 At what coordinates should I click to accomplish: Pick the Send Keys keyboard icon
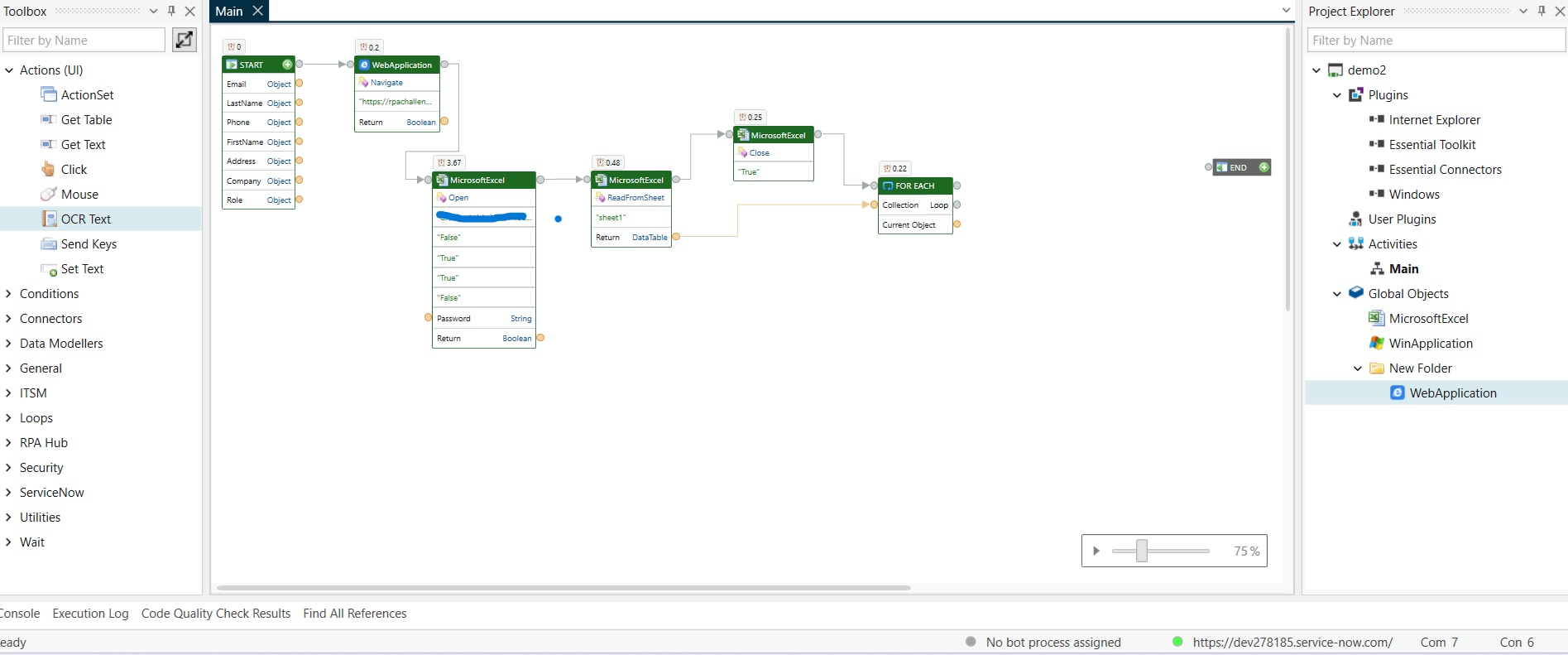[x=49, y=243]
